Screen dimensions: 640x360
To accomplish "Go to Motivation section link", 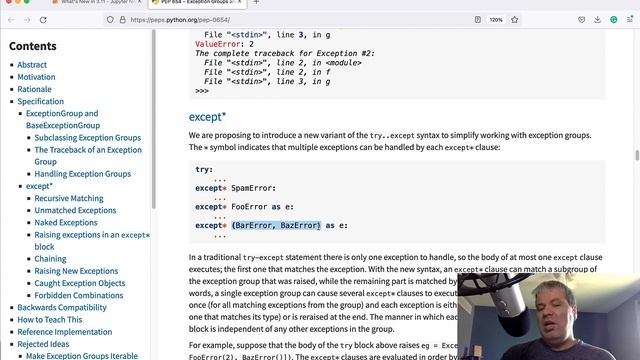I will [x=36, y=77].
